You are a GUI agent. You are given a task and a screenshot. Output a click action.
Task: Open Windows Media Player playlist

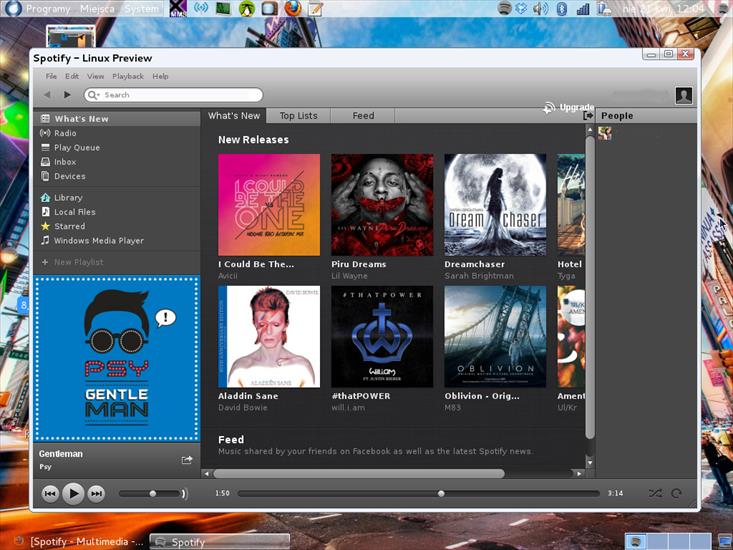(x=117, y=241)
